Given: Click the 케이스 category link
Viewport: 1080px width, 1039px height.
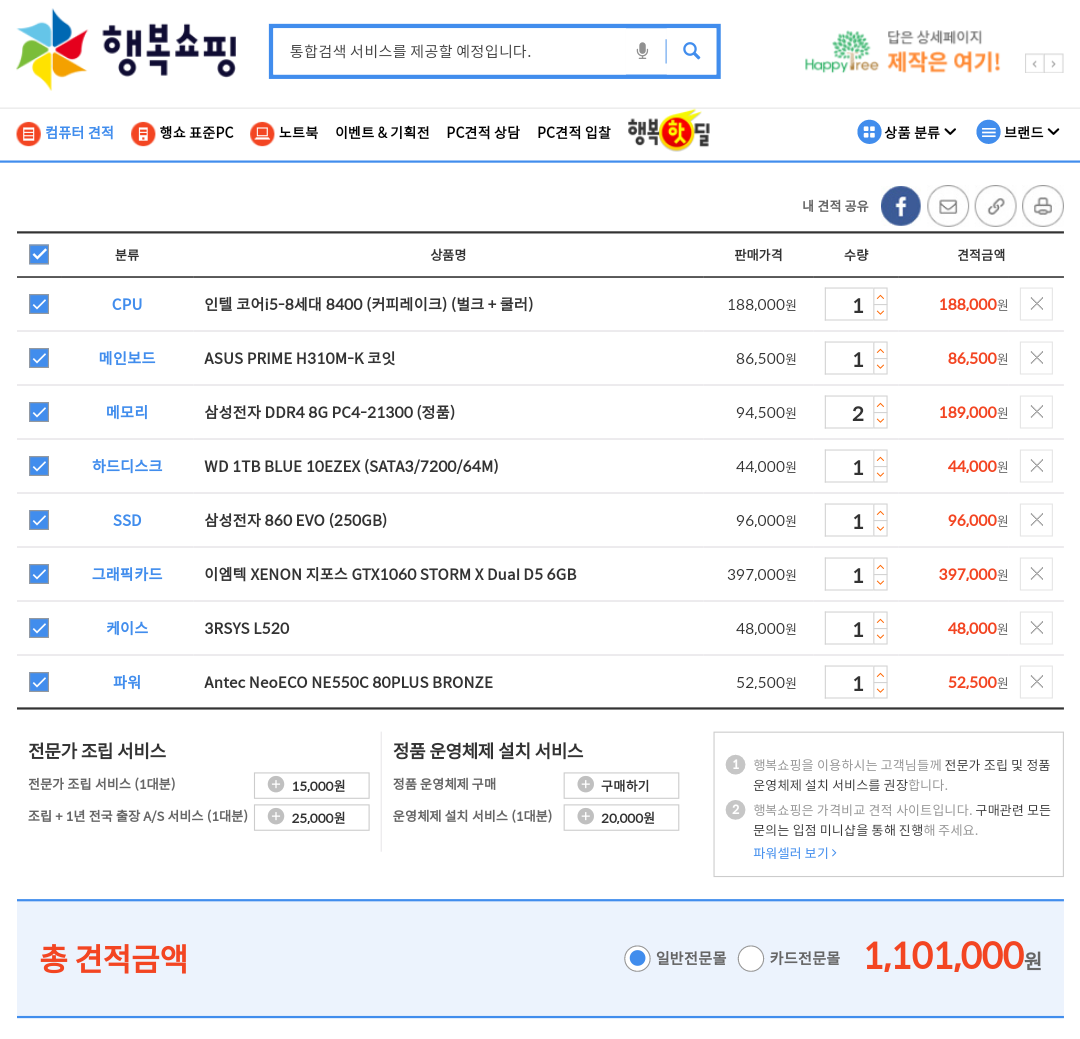Looking at the screenshot, I should point(127,628).
